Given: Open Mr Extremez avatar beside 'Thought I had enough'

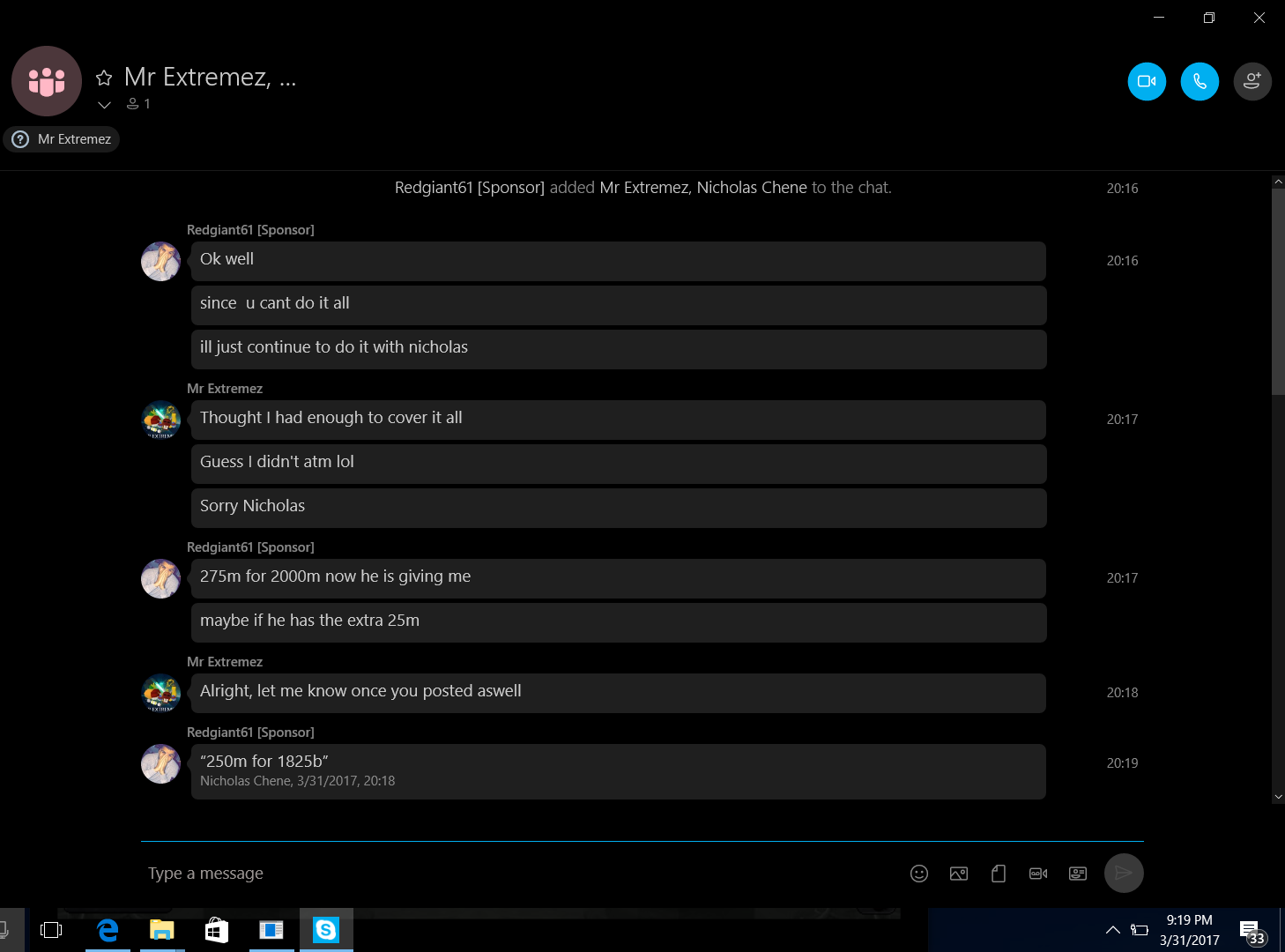Looking at the screenshot, I should pyautogui.click(x=161, y=420).
